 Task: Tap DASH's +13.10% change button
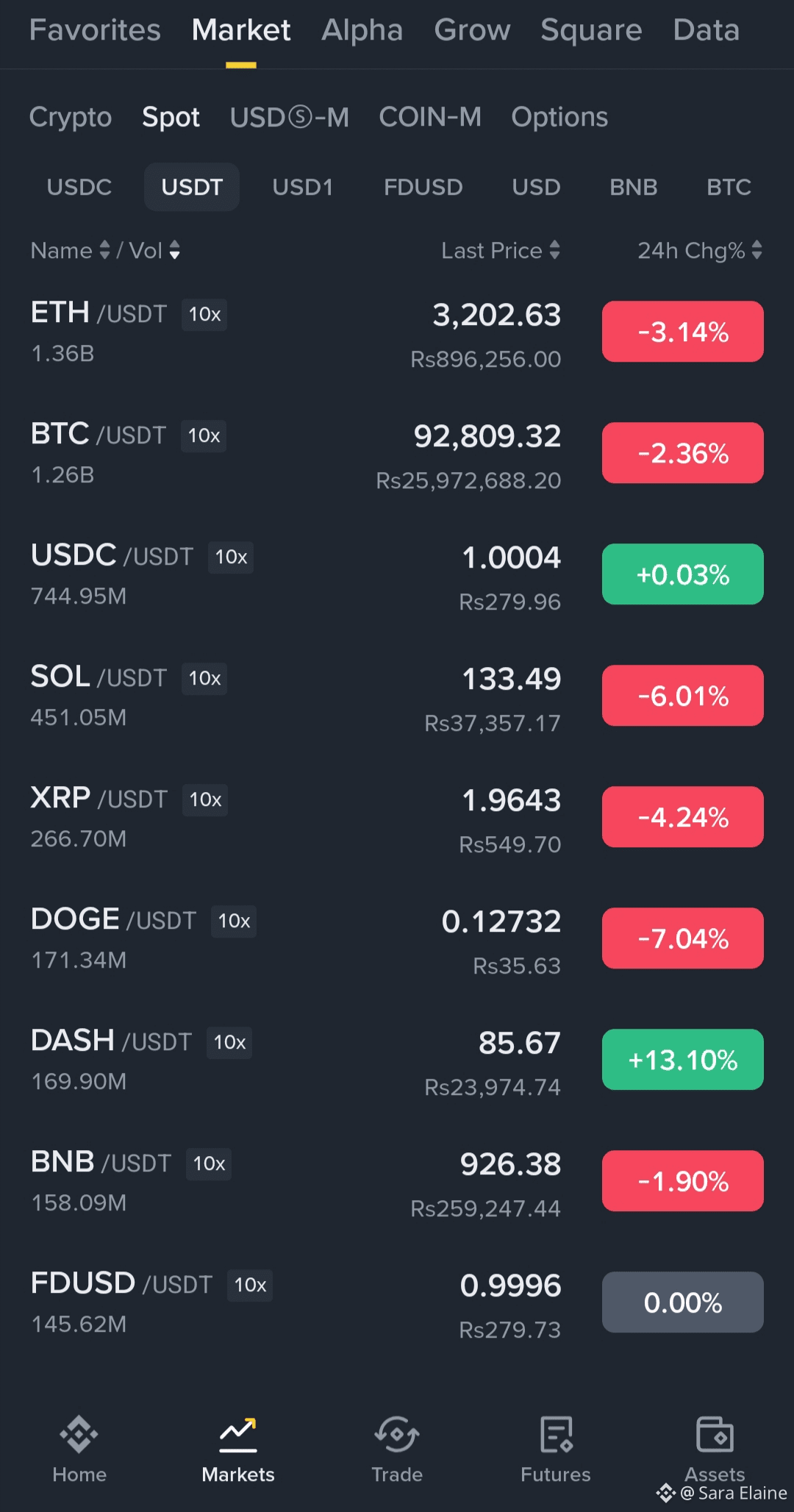click(682, 1060)
